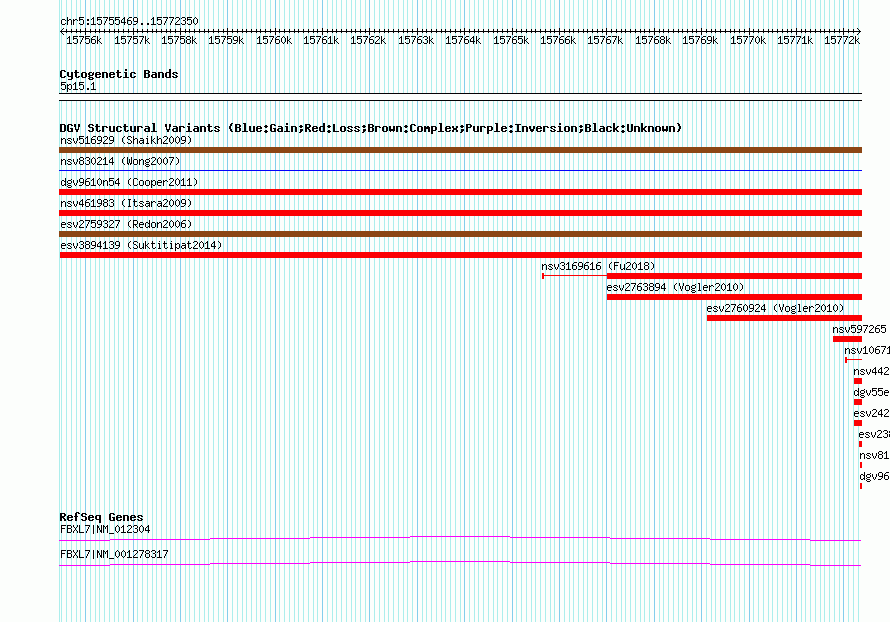
Task: Open the nsv3169616 (Fu2018) label
Action: 598,266
